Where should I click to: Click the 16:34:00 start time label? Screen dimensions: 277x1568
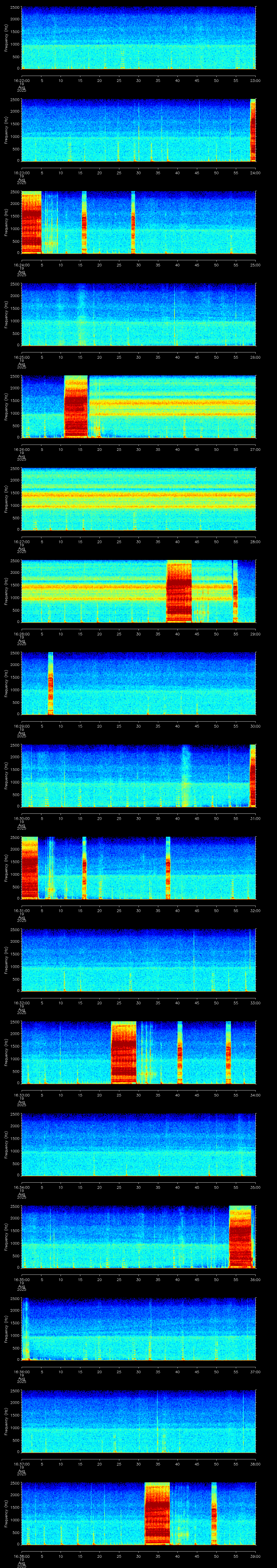21,1187
